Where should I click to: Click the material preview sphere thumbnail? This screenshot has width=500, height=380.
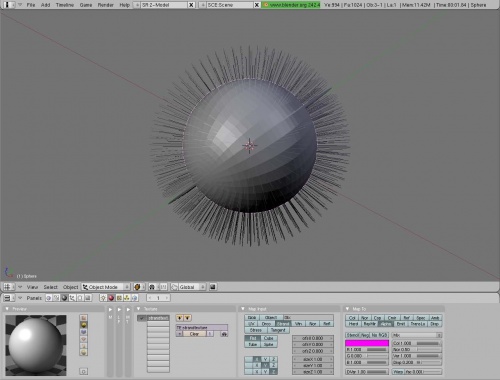[36, 345]
